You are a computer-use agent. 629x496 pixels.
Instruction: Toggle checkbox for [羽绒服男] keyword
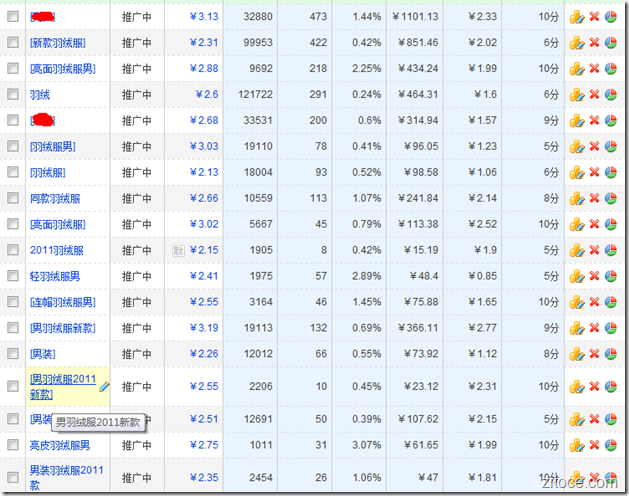(x=13, y=147)
